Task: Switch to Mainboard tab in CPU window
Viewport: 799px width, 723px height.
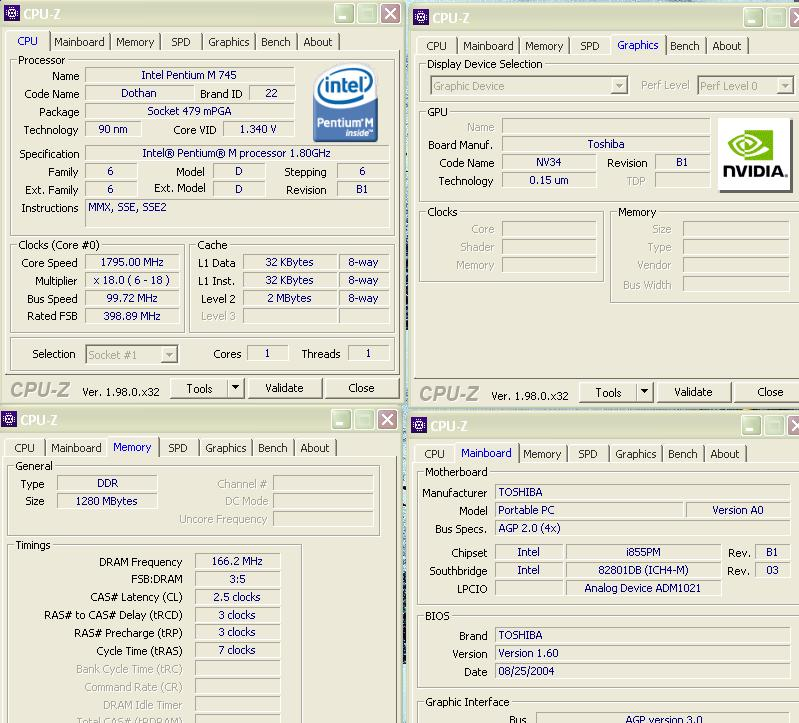Action: click(x=79, y=42)
